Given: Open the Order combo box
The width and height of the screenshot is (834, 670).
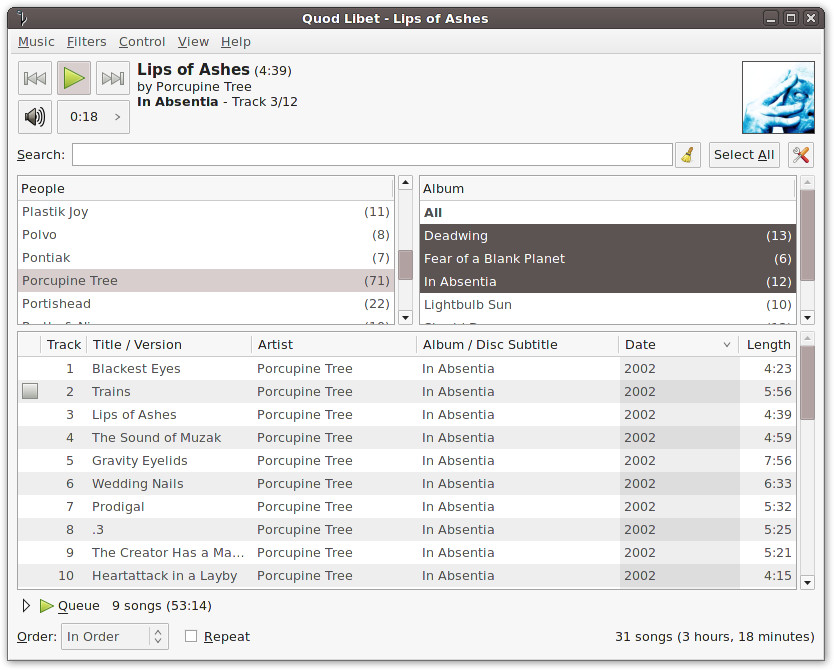Looking at the screenshot, I should point(115,636).
